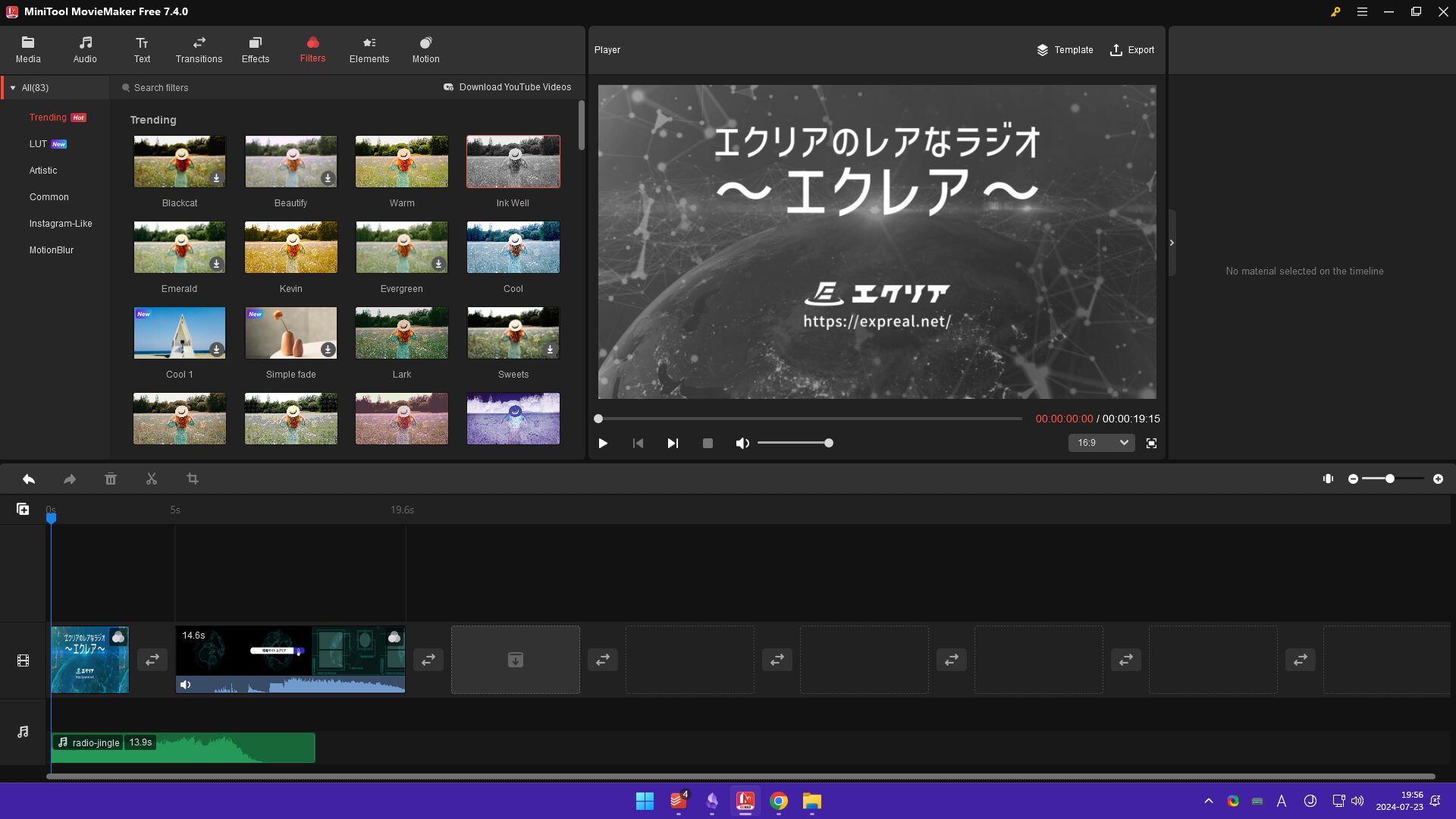Click the Add track icon
The width and height of the screenshot is (1456, 819).
[23, 510]
